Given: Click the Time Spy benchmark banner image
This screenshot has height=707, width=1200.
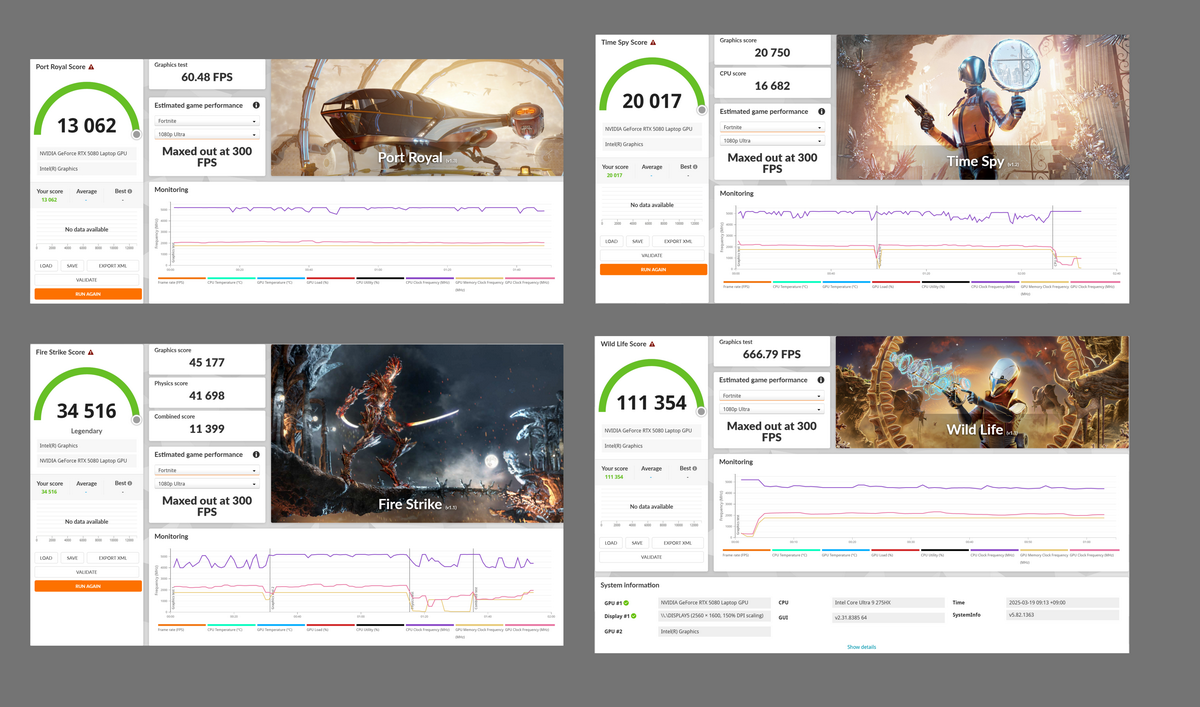Looking at the screenshot, I should [x=983, y=108].
